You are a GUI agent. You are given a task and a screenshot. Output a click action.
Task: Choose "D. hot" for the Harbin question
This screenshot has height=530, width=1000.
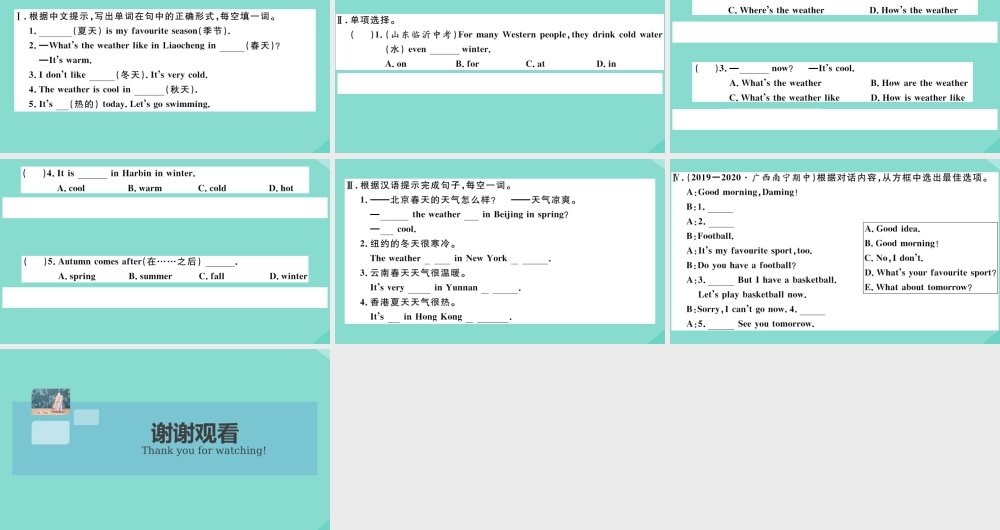pyautogui.click(x=281, y=188)
